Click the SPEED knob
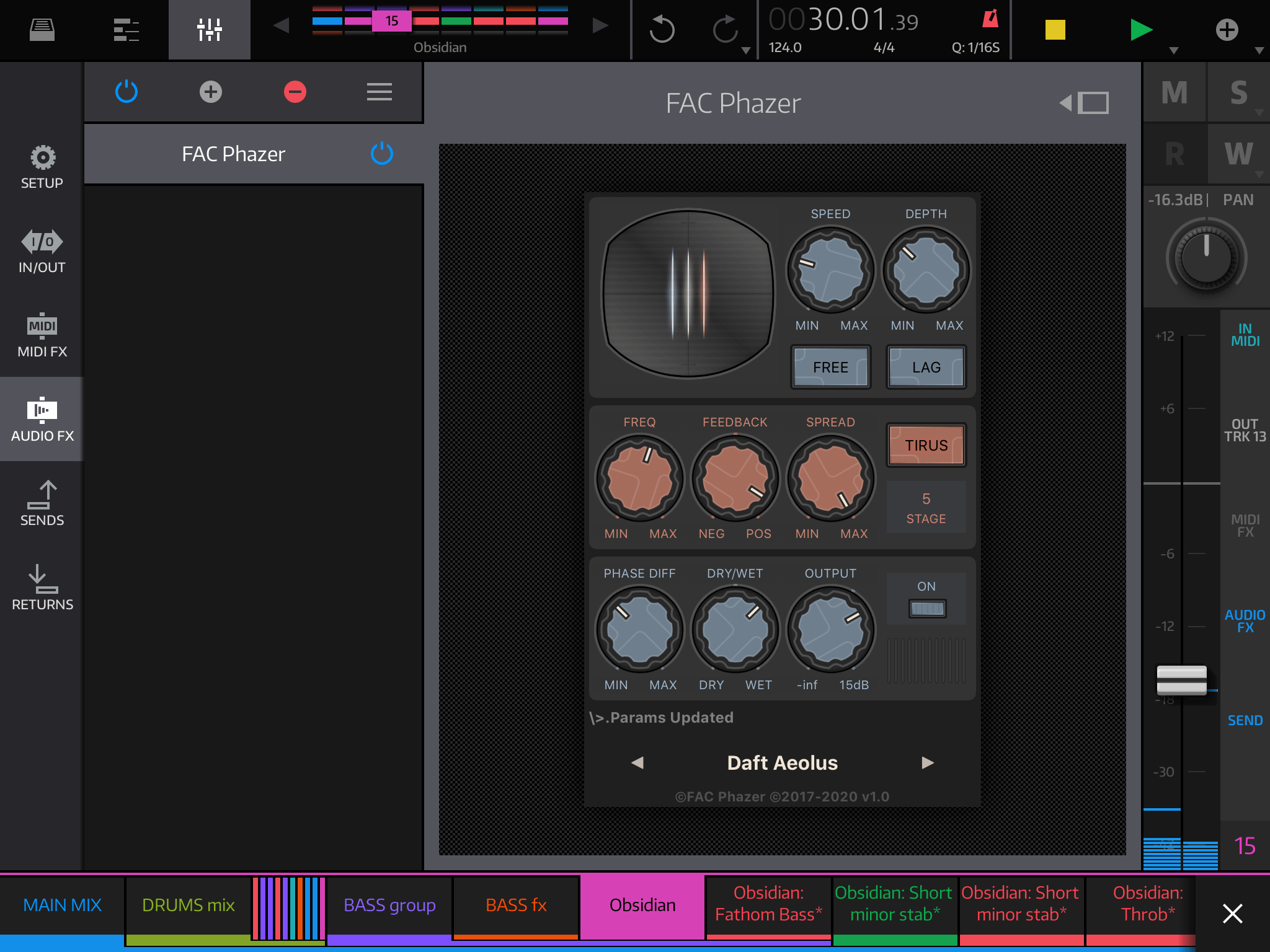 [830, 270]
